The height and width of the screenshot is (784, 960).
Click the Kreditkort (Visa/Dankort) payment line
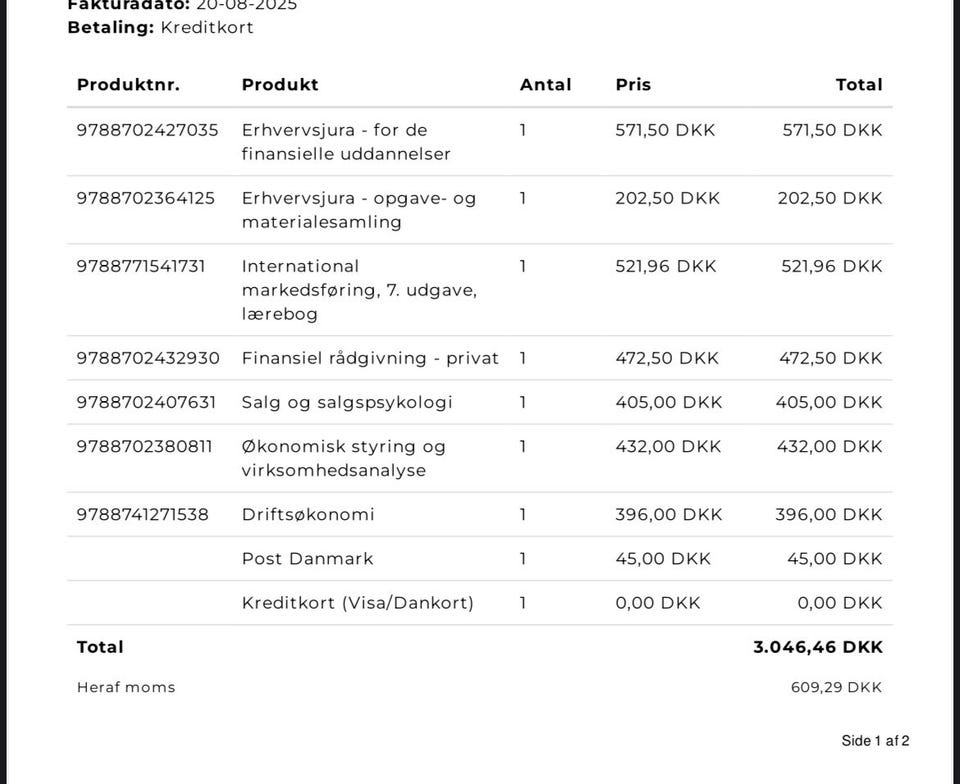pyautogui.click(x=357, y=602)
